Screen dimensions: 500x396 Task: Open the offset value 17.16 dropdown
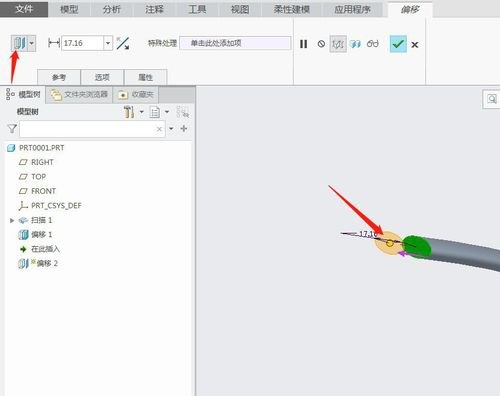pos(108,43)
